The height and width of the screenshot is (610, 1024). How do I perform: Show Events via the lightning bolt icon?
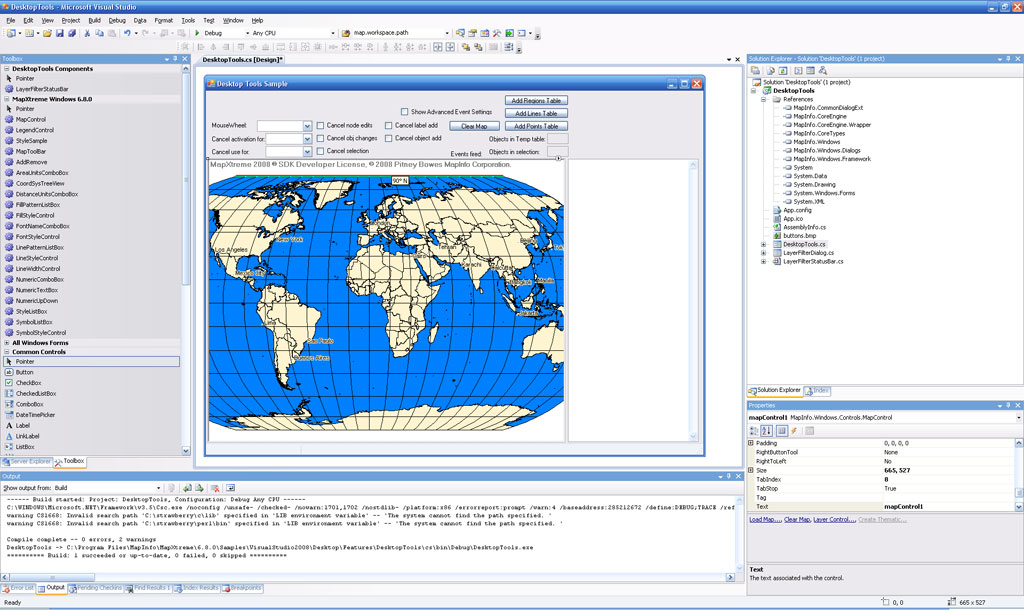pos(794,430)
